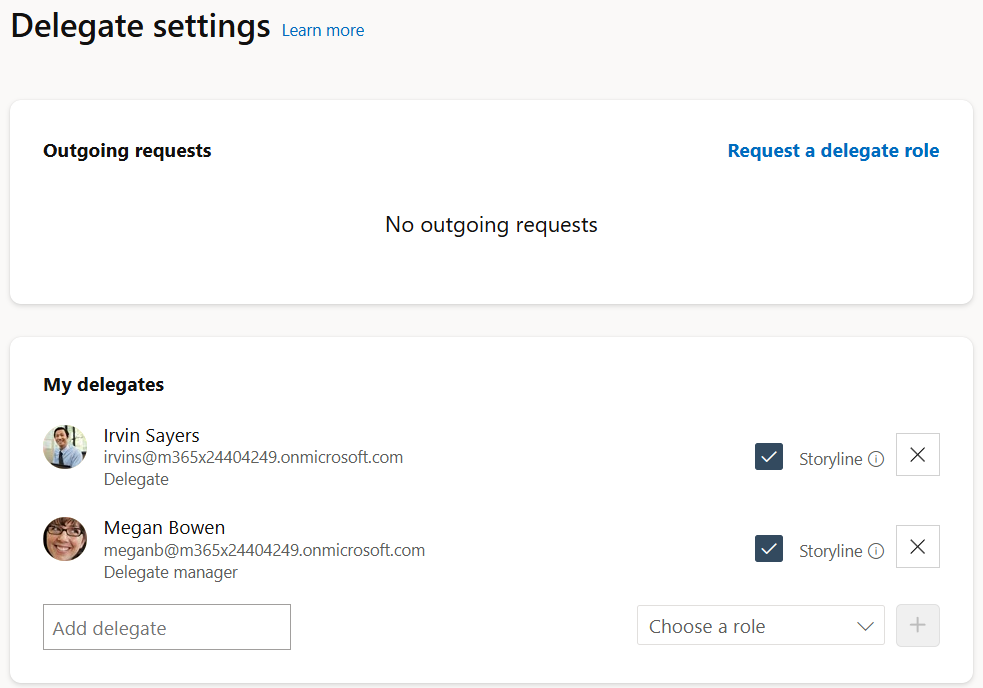Click the plus icon beside Choose a role
Screen dimensions: 983x688
(917, 625)
